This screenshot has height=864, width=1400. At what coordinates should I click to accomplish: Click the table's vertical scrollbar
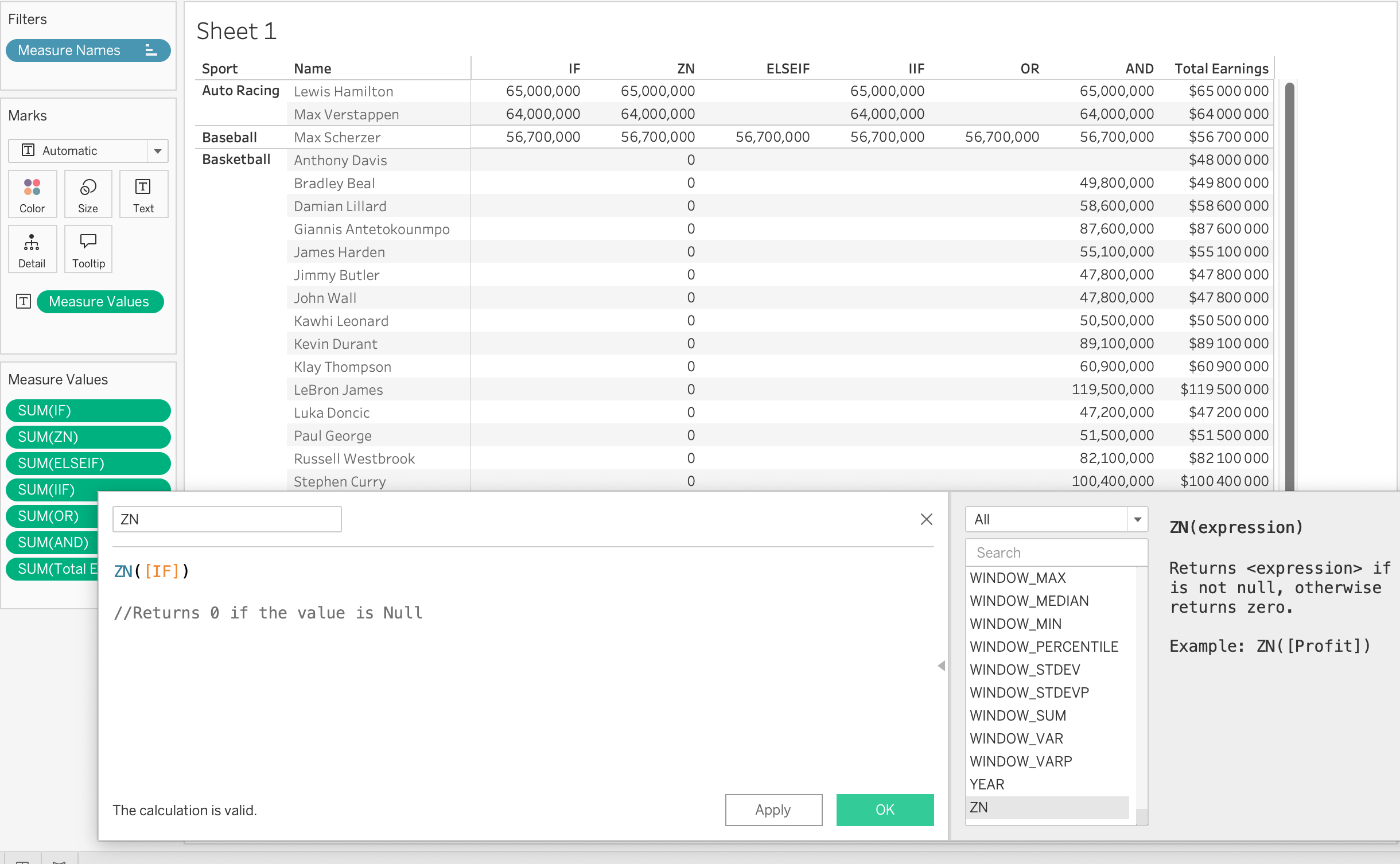(1289, 287)
